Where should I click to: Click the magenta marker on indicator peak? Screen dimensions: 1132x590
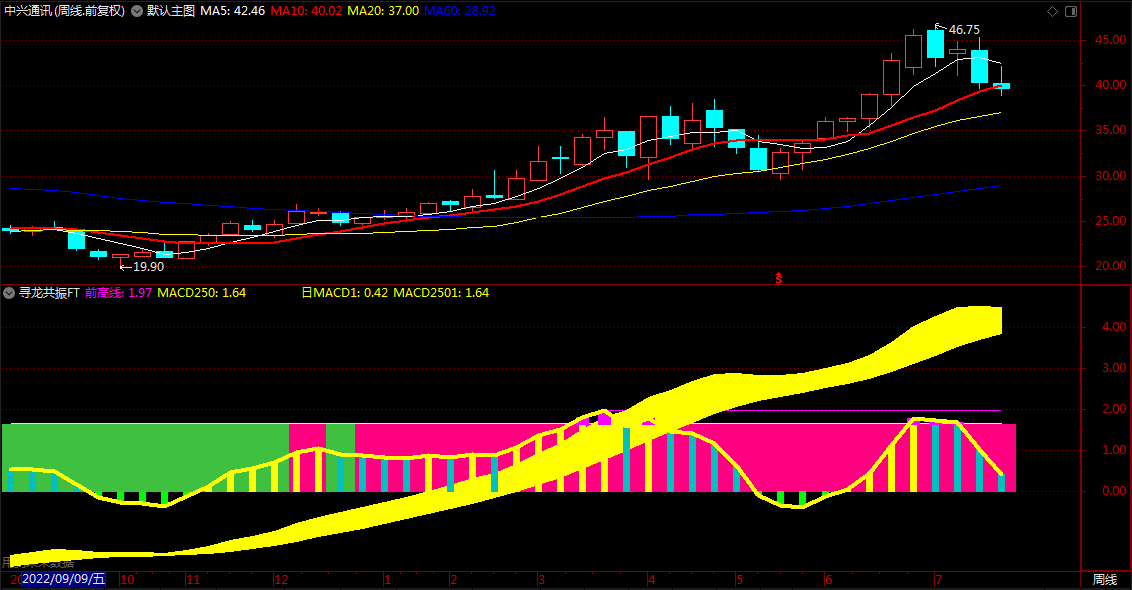(604, 419)
